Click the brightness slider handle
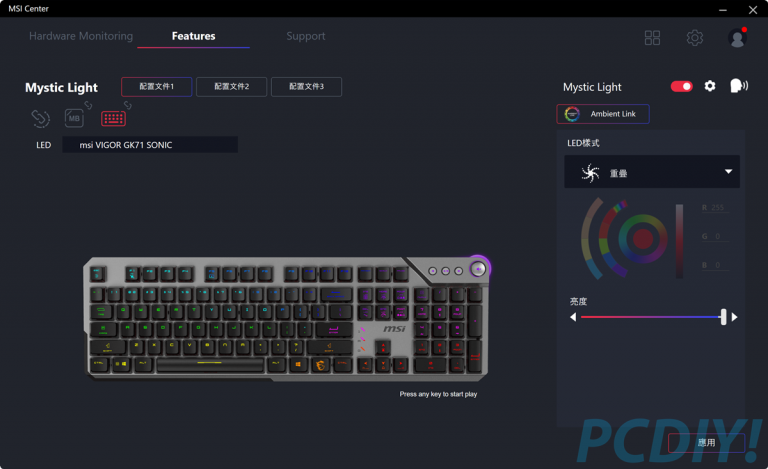The height and width of the screenshot is (469, 768). (723, 317)
